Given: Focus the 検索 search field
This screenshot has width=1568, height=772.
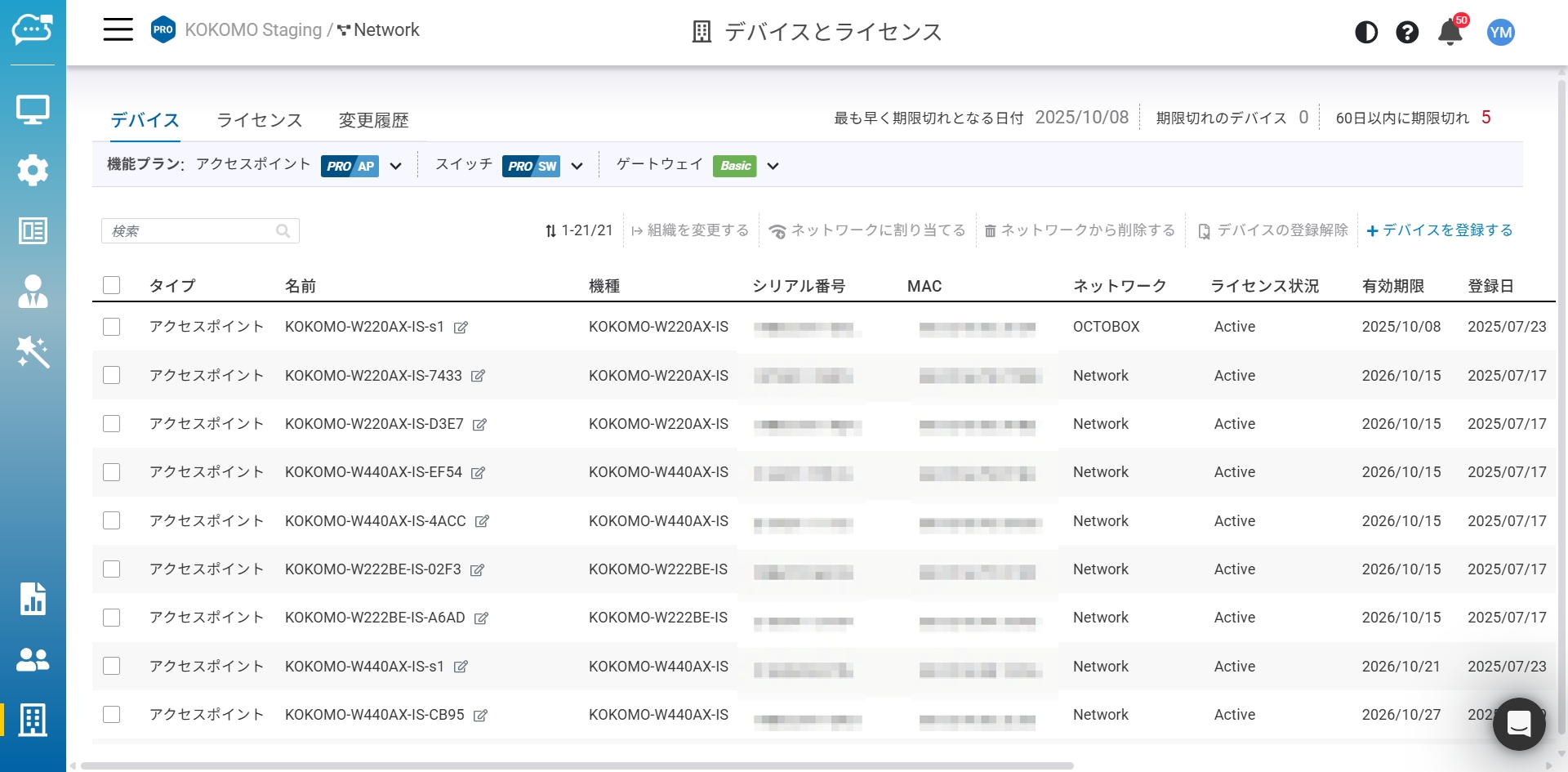Looking at the screenshot, I should pyautogui.click(x=192, y=231).
